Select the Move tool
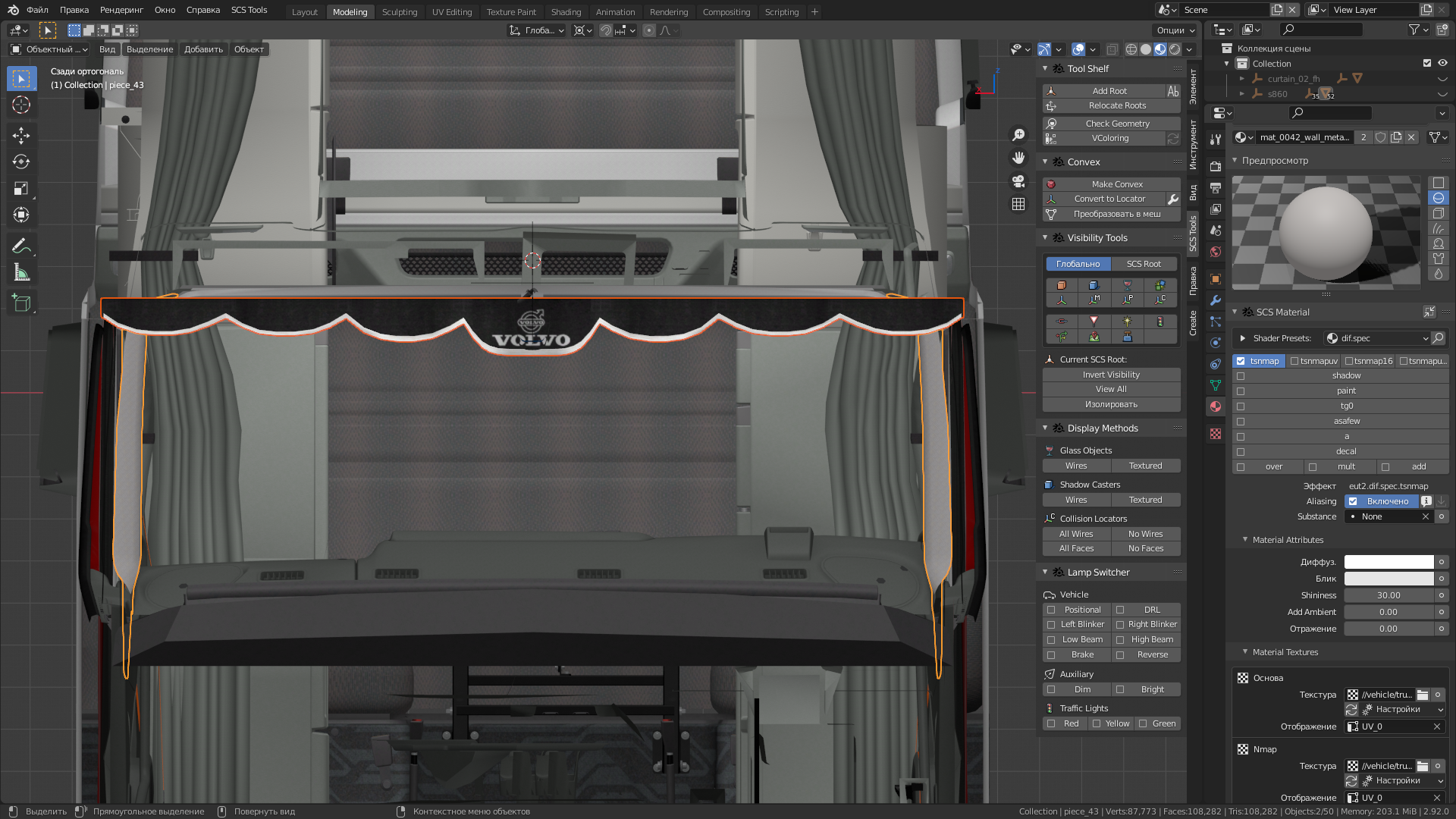This screenshot has width=1456, height=819. click(x=21, y=136)
